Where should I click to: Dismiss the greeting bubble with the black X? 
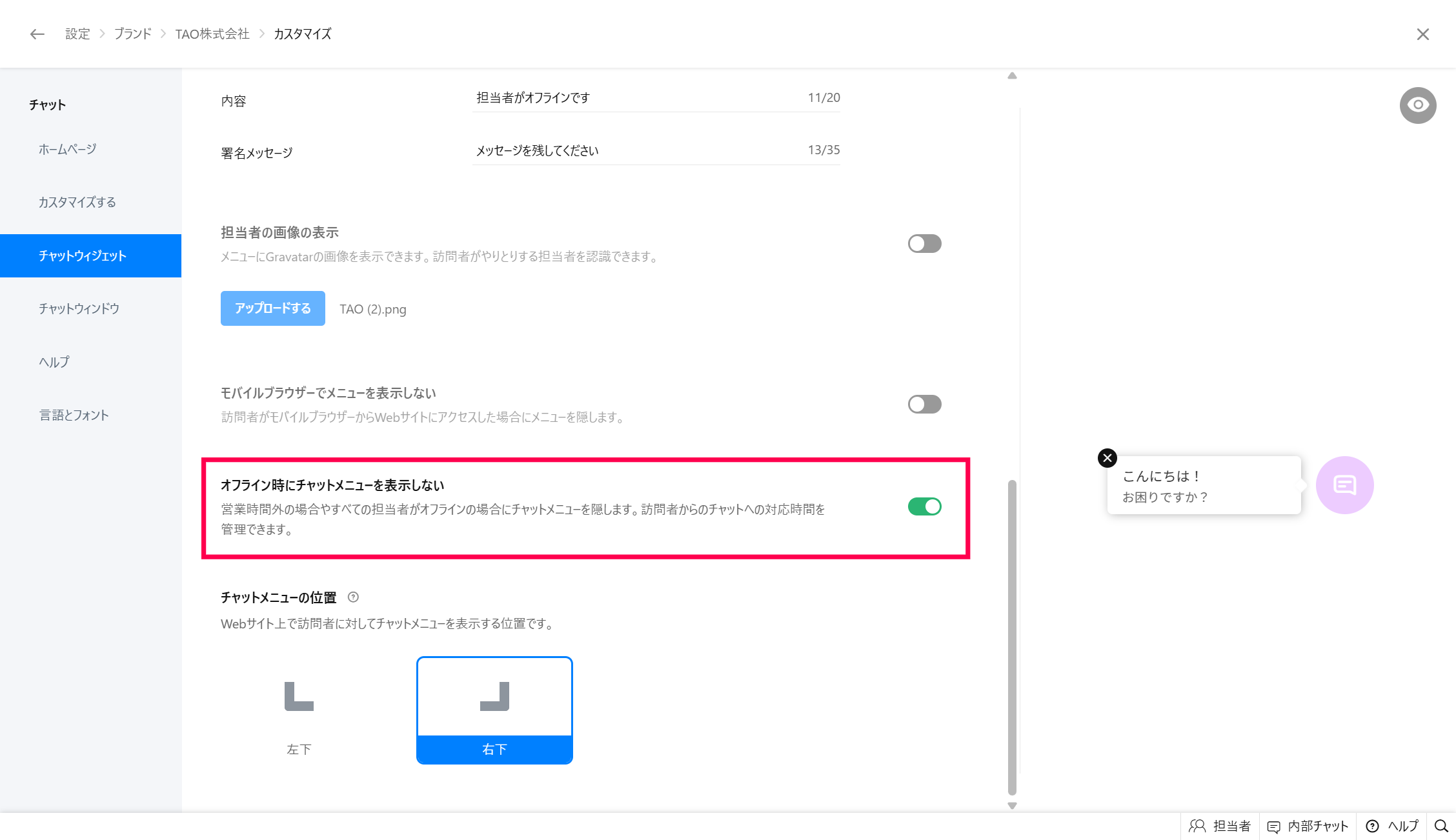coord(1107,458)
